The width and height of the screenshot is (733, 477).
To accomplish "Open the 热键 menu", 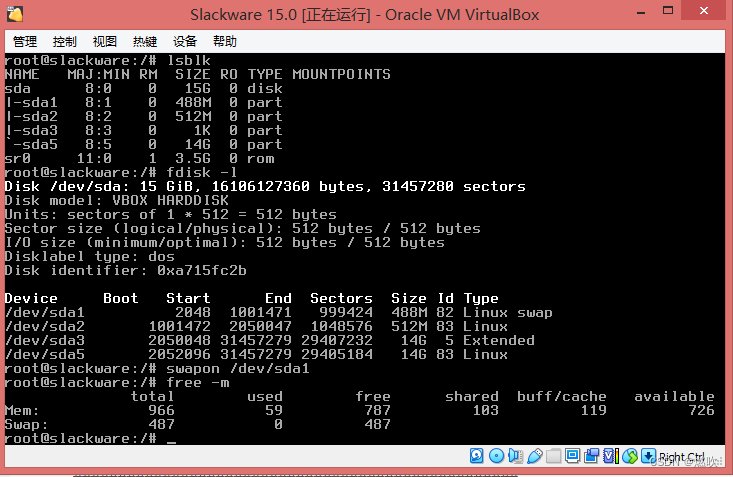I will [145, 42].
